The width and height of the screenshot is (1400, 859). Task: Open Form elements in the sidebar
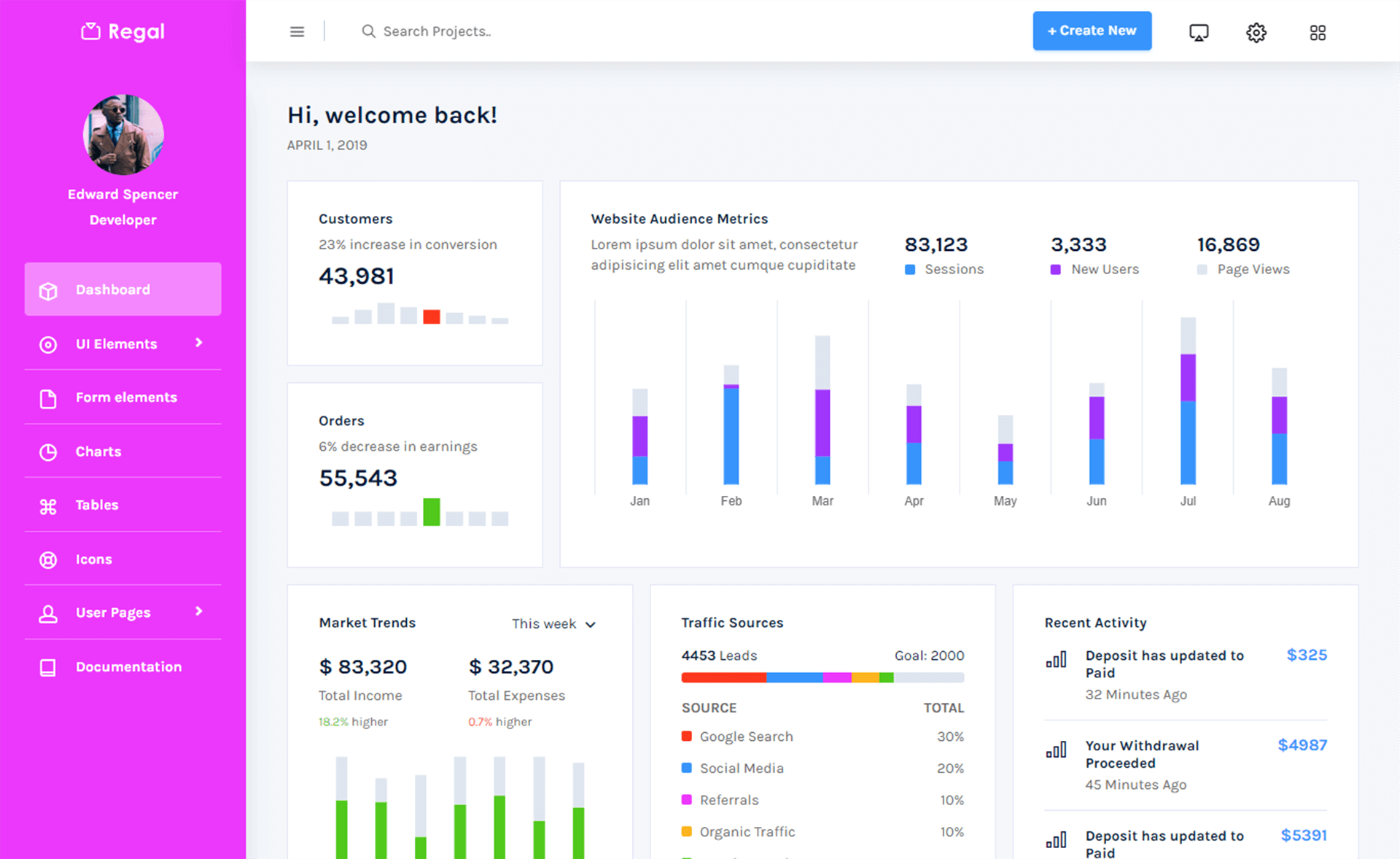tap(125, 397)
